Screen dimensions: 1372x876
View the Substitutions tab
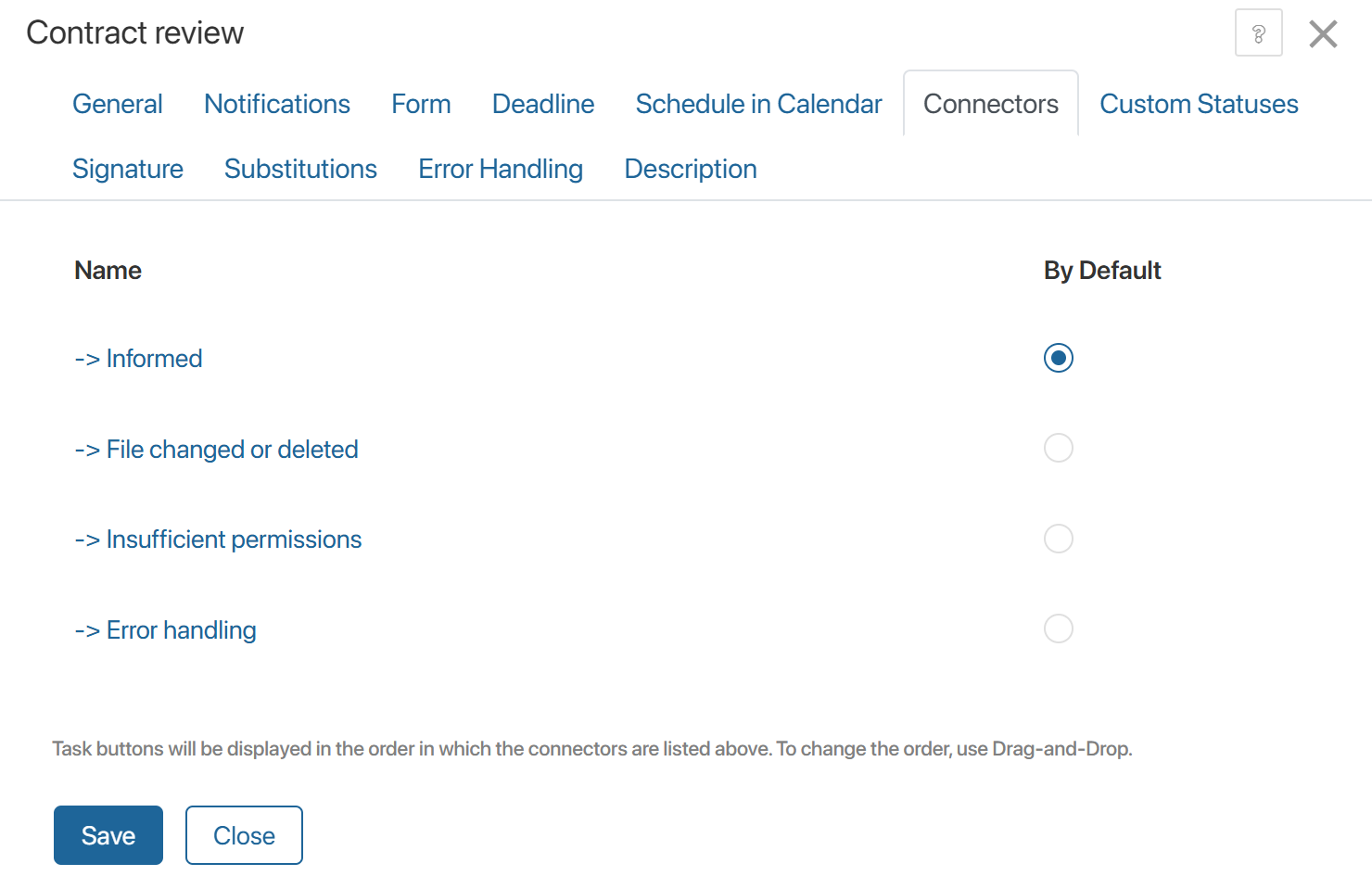pyautogui.click(x=300, y=169)
